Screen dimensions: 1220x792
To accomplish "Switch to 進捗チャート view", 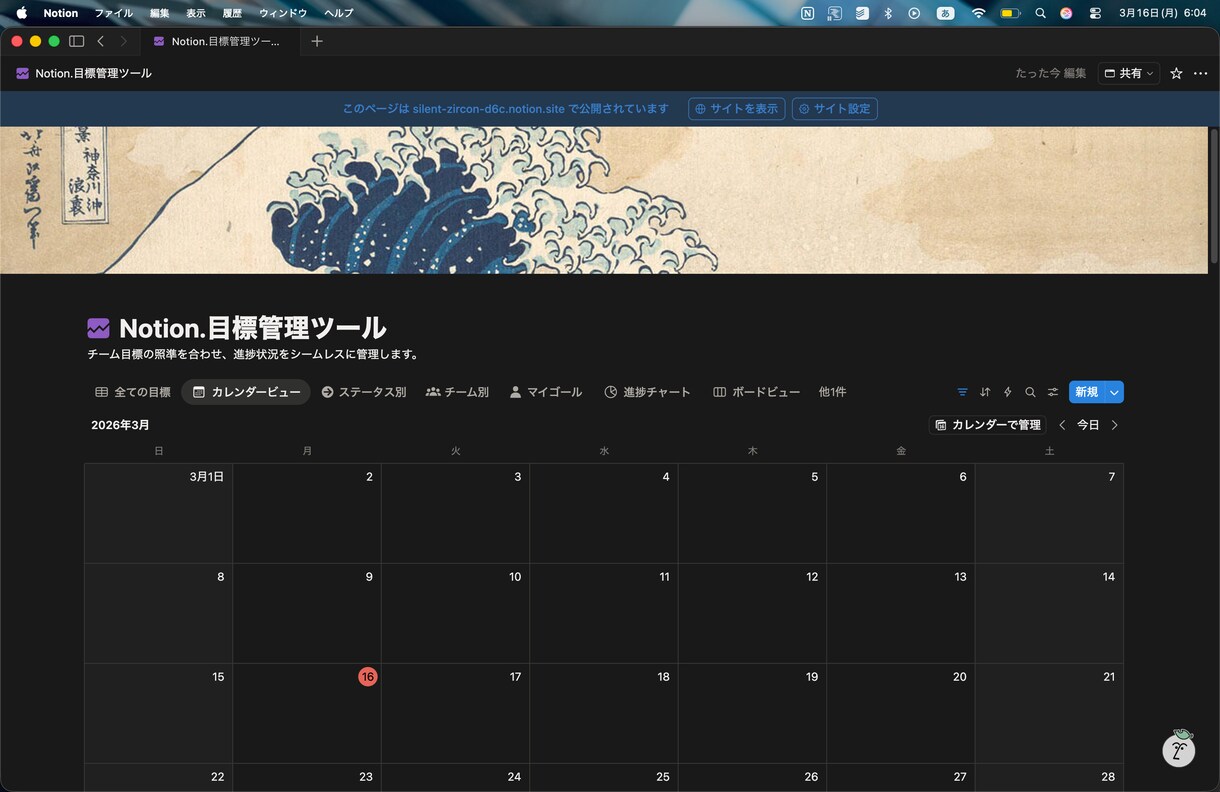I will pyautogui.click(x=647, y=392).
